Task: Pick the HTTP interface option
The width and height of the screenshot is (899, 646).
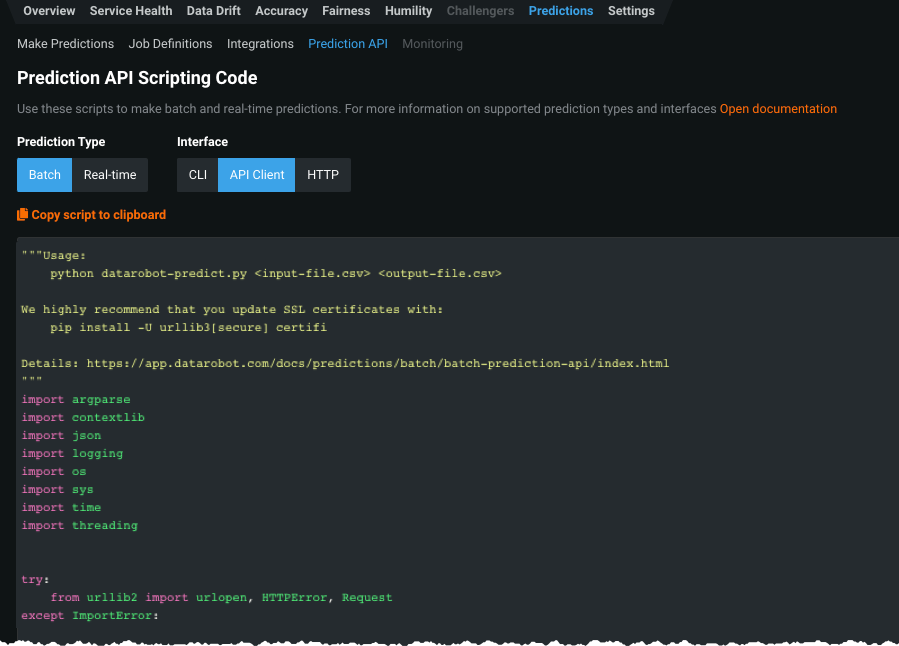Action: (323, 175)
